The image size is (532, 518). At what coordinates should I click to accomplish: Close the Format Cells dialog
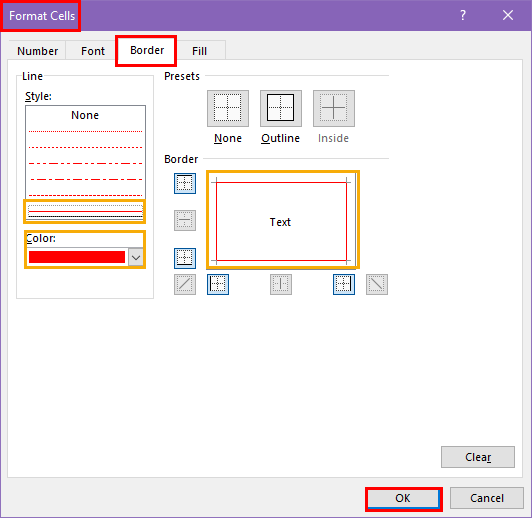coord(508,15)
